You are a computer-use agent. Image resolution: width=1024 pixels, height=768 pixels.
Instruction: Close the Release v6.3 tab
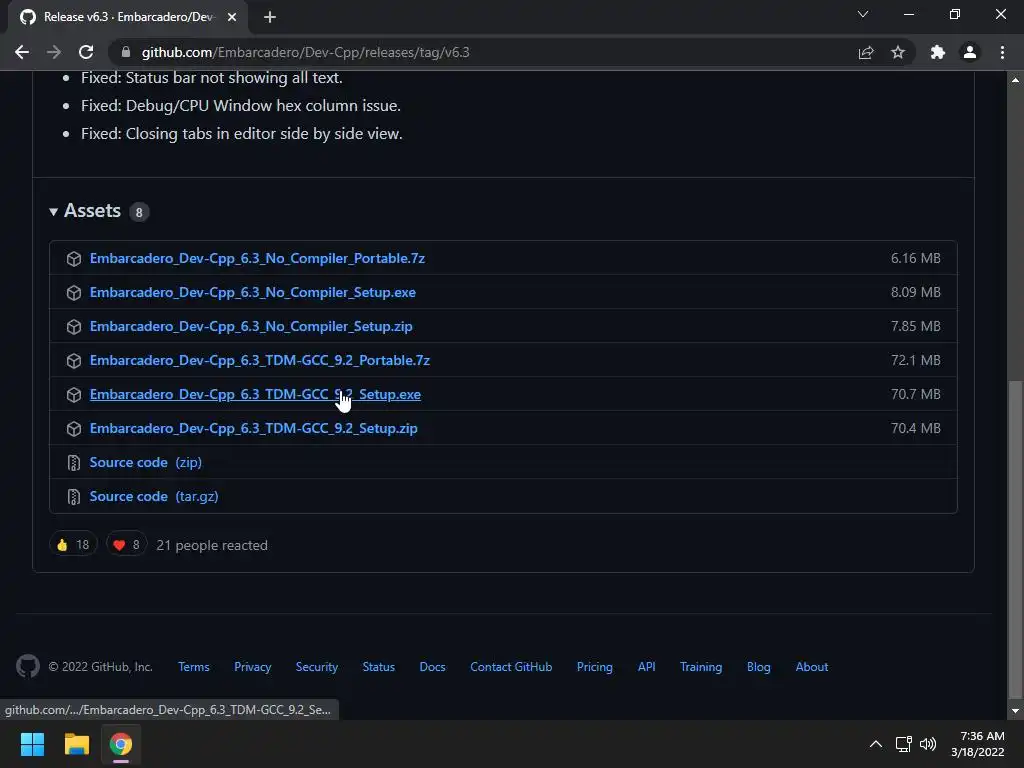tap(232, 17)
